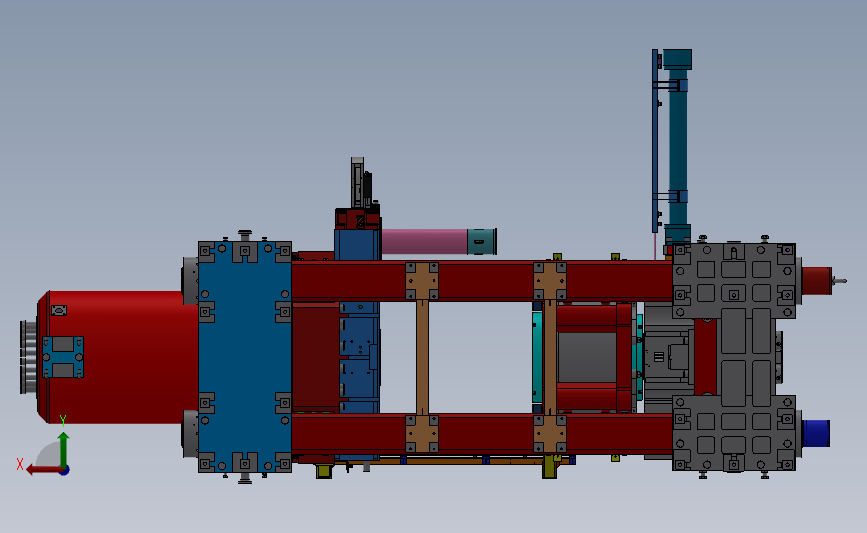Select the thin blue vertical rail beside the teal cylinder
Image resolution: width=867 pixels, height=533 pixels.
click(x=655, y=141)
